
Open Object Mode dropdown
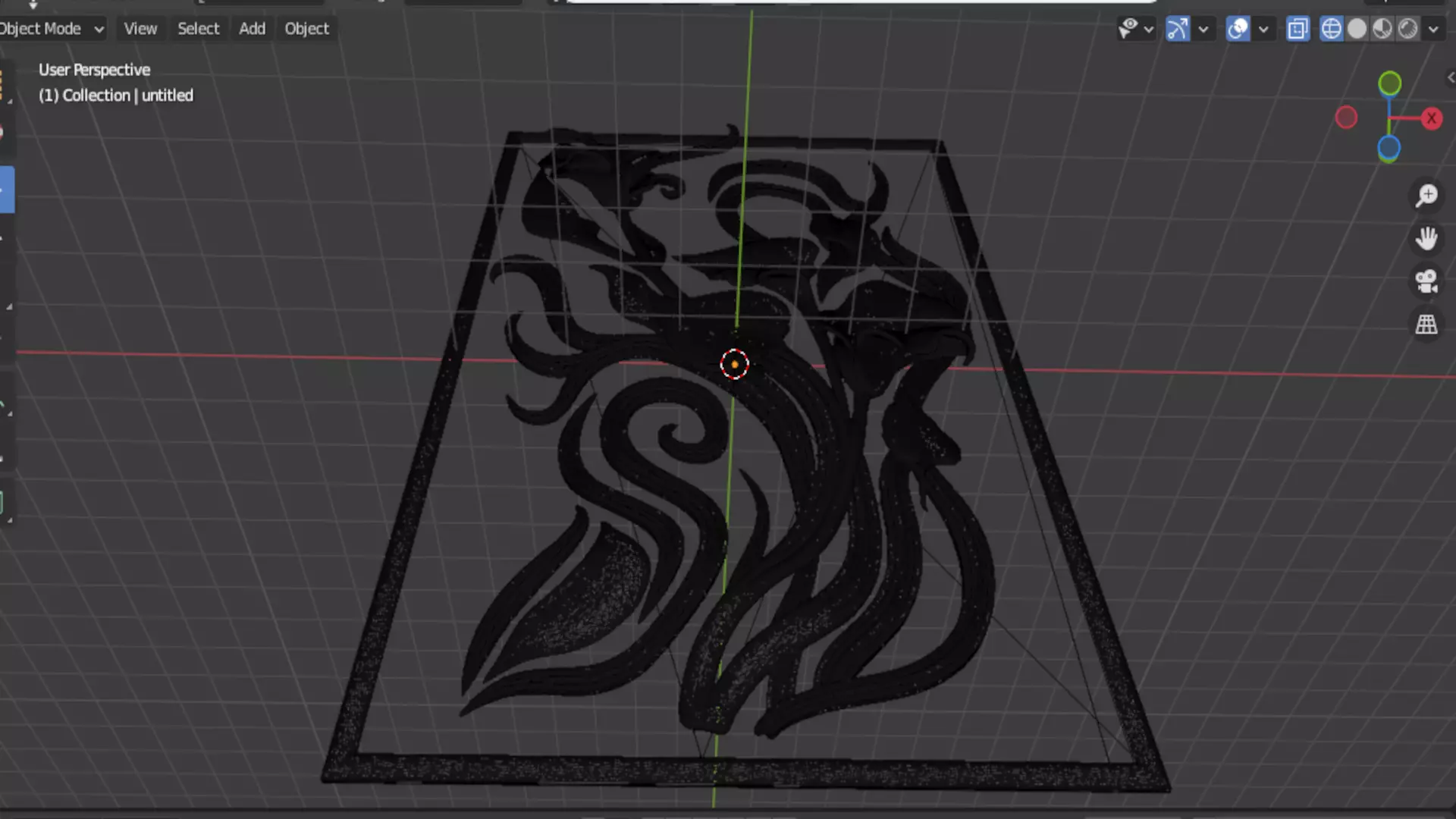(x=52, y=29)
